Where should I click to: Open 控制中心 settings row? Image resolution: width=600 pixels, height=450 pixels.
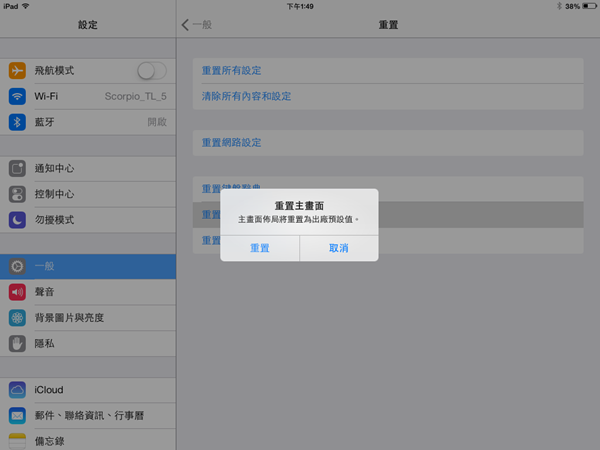88,194
